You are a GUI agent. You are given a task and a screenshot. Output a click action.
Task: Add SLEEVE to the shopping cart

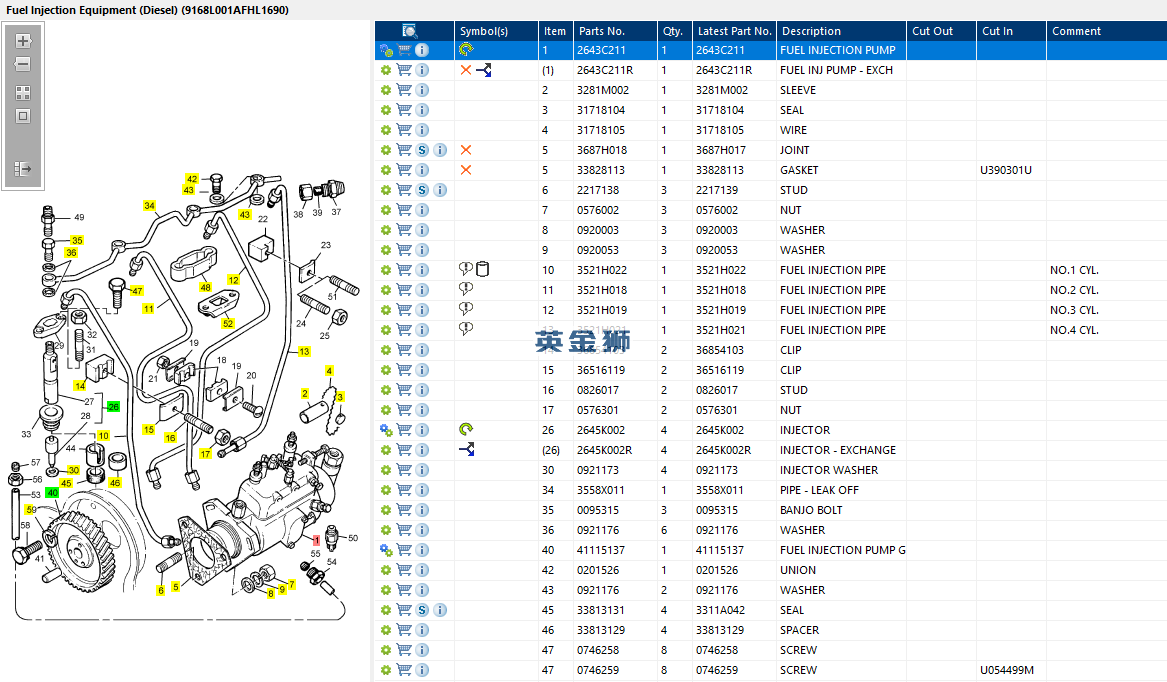pyautogui.click(x=404, y=90)
